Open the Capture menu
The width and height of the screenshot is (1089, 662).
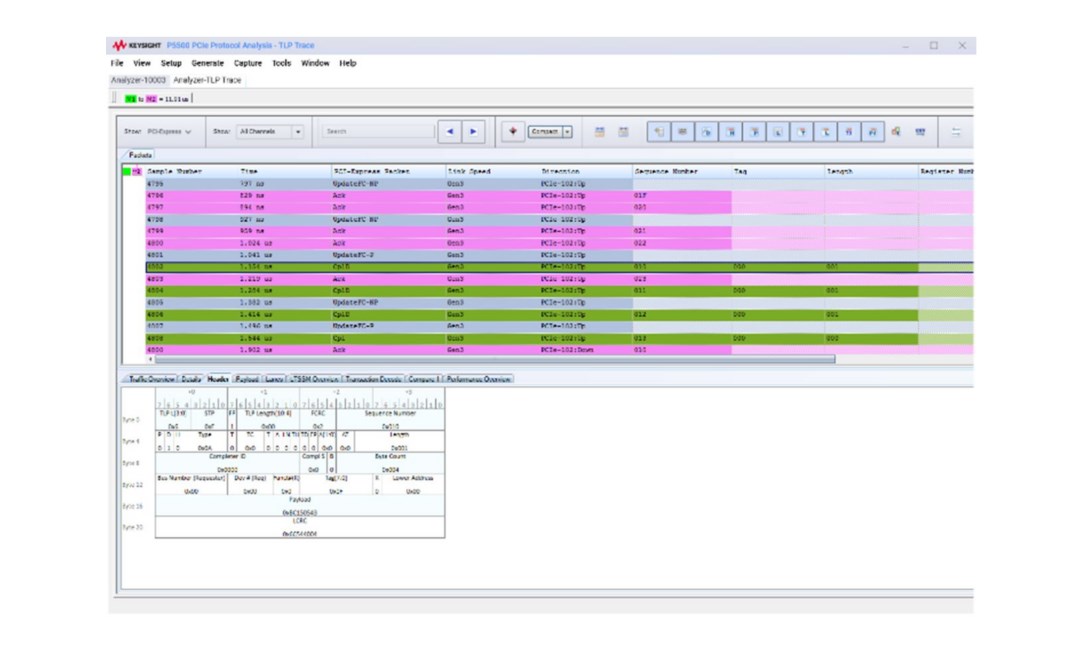pos(248,63)
